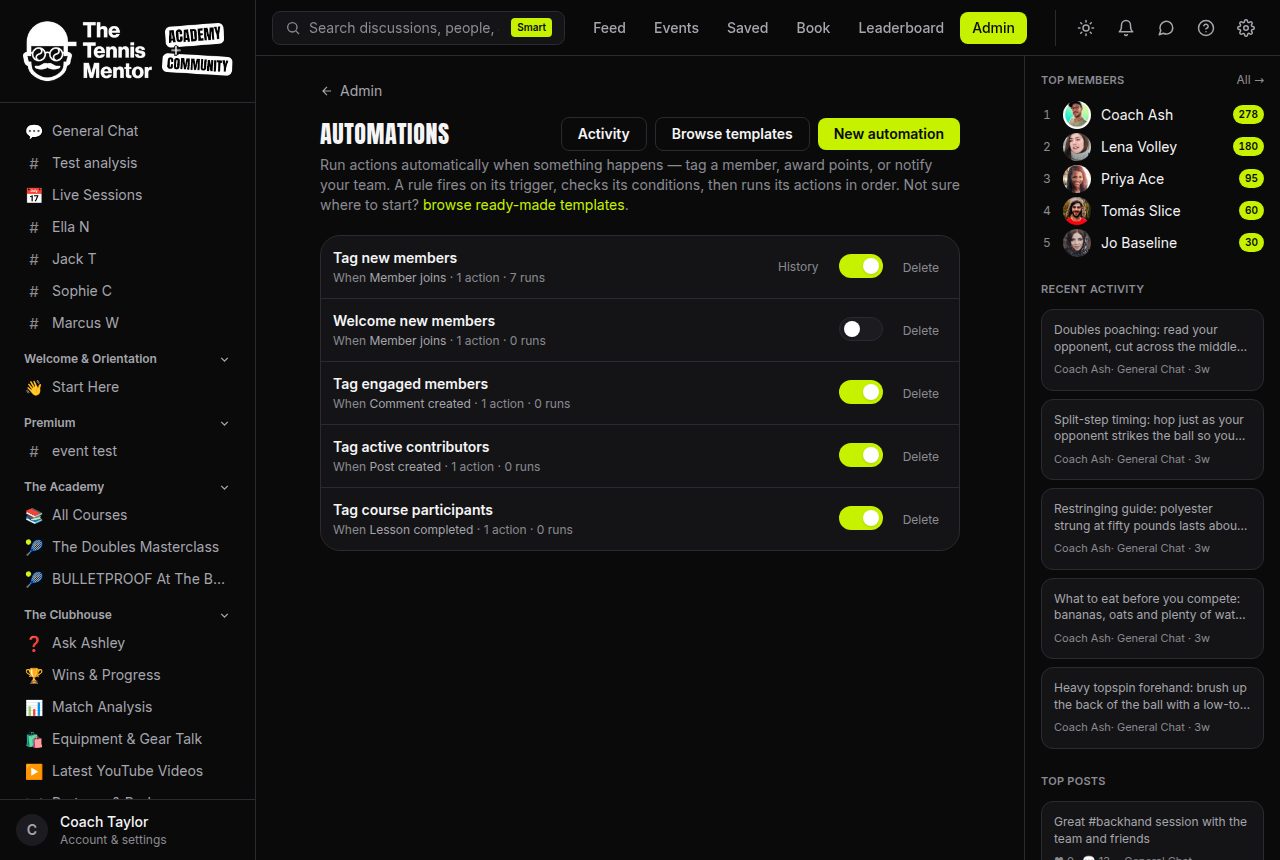
Task: Open the Doubles poaching activity card
Action: click(1152, 350)
